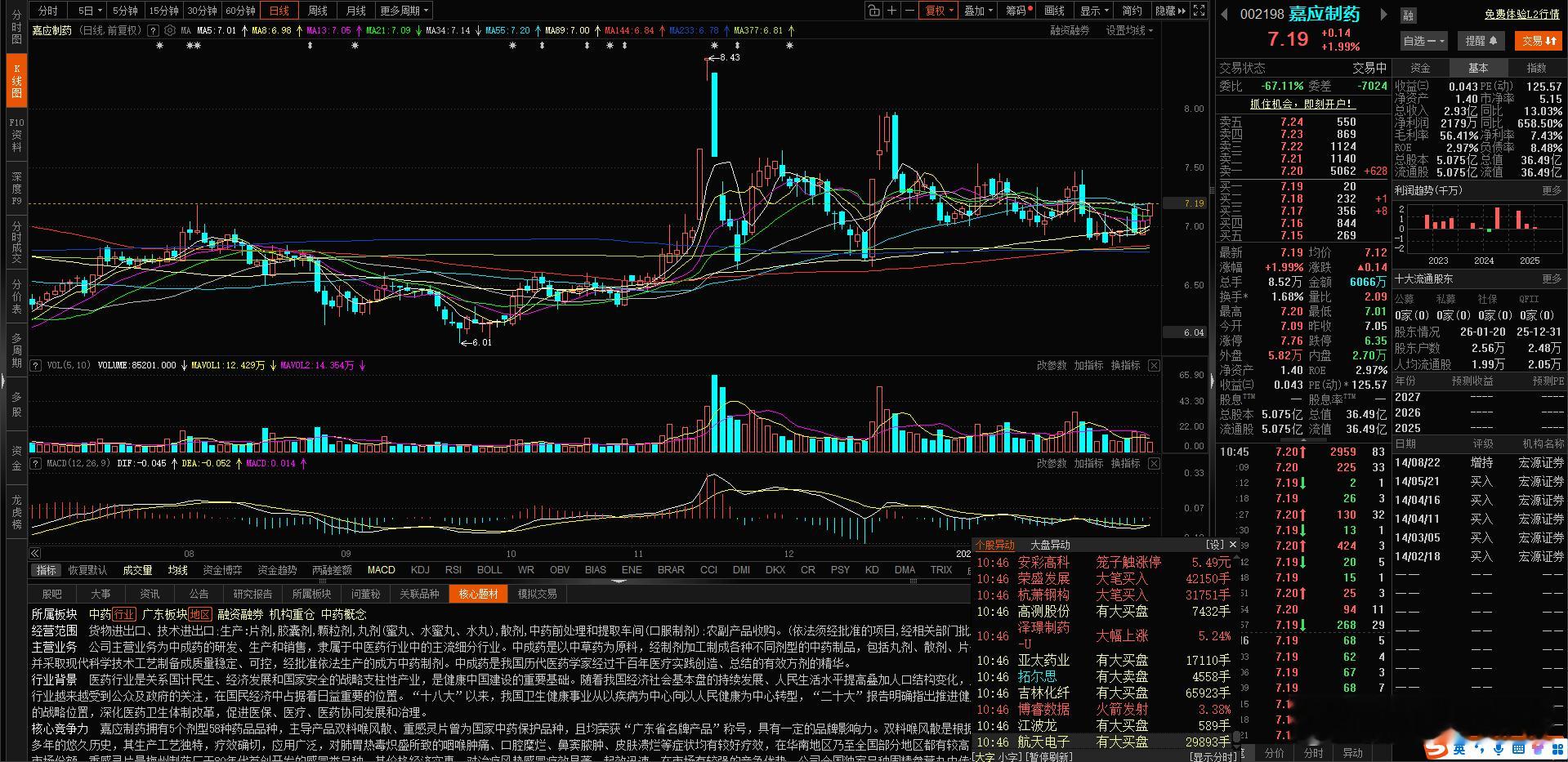Open the IME soft keyboard

(x=1519, y=748)
